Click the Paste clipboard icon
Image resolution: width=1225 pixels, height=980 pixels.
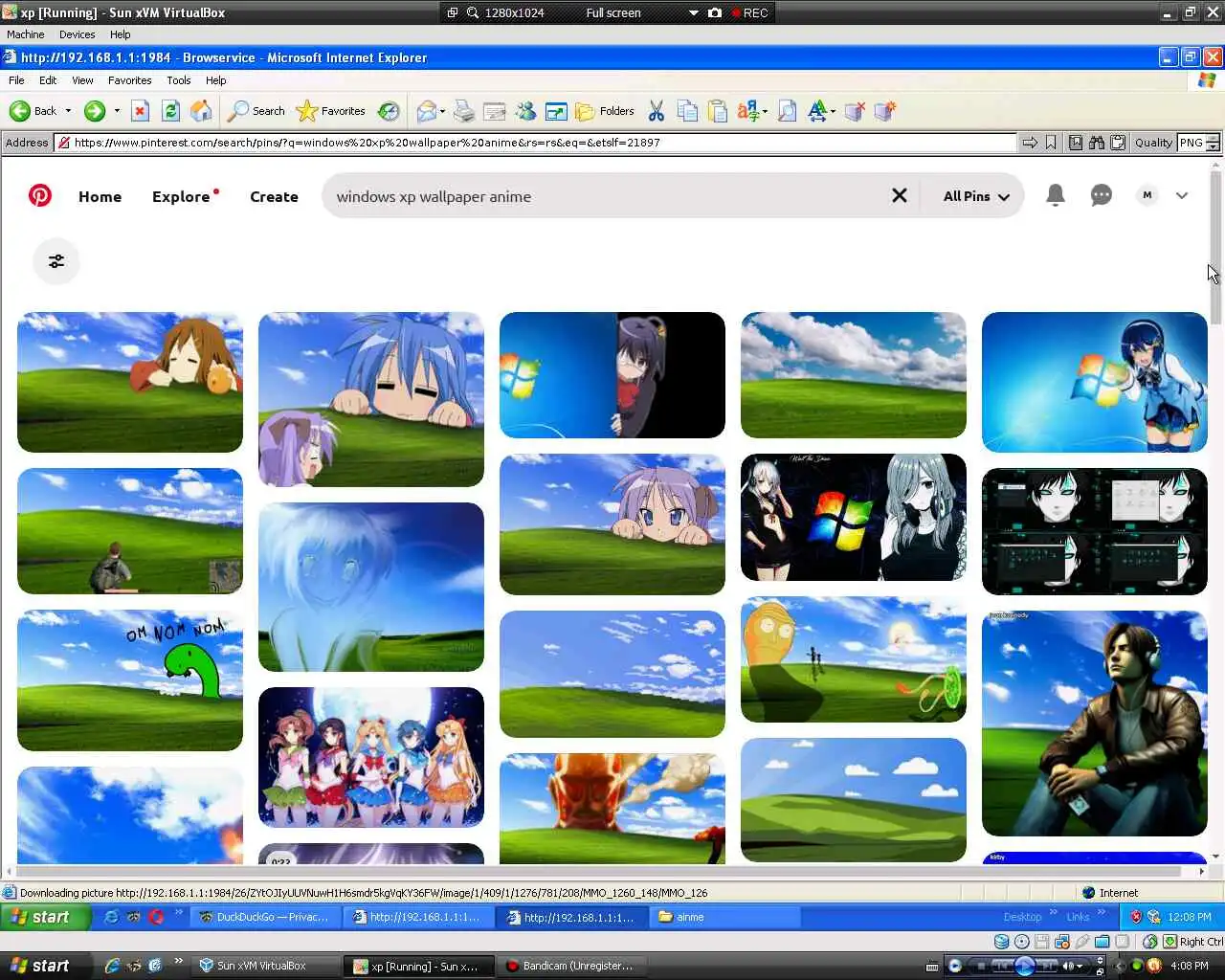718,111
